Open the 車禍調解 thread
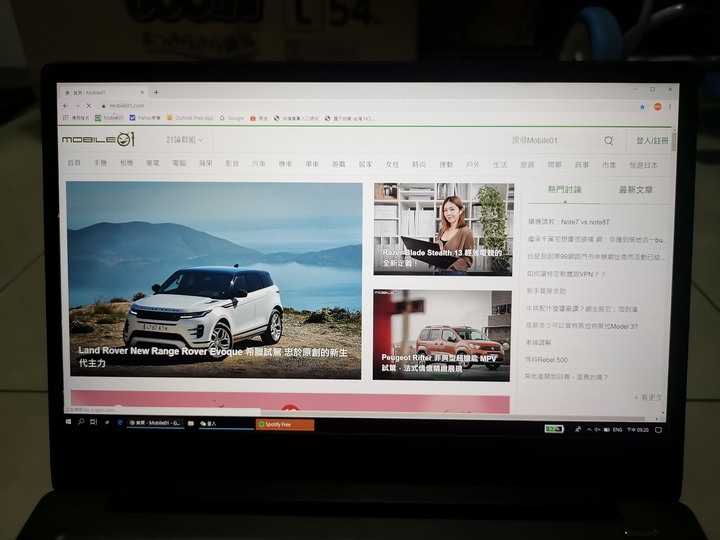Screen dimensions: 720x540 [x=538, y=343]
